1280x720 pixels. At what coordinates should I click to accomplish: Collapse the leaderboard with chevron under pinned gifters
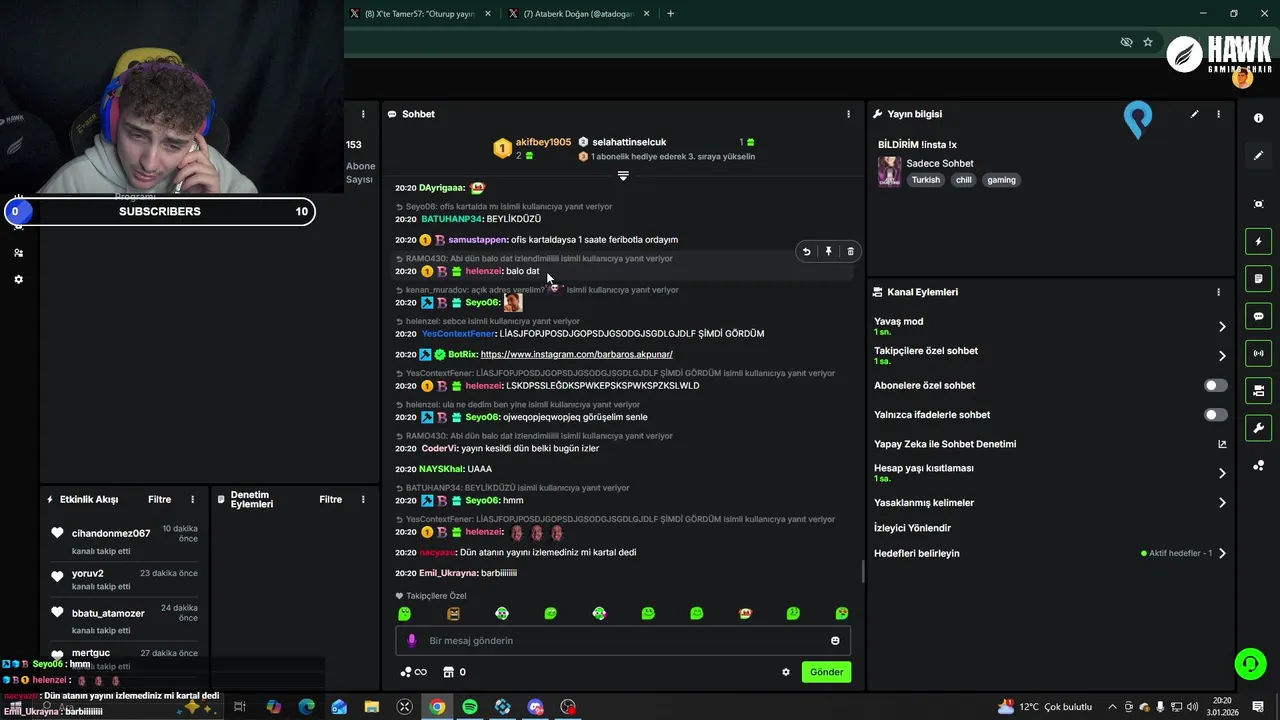(623, 176)
